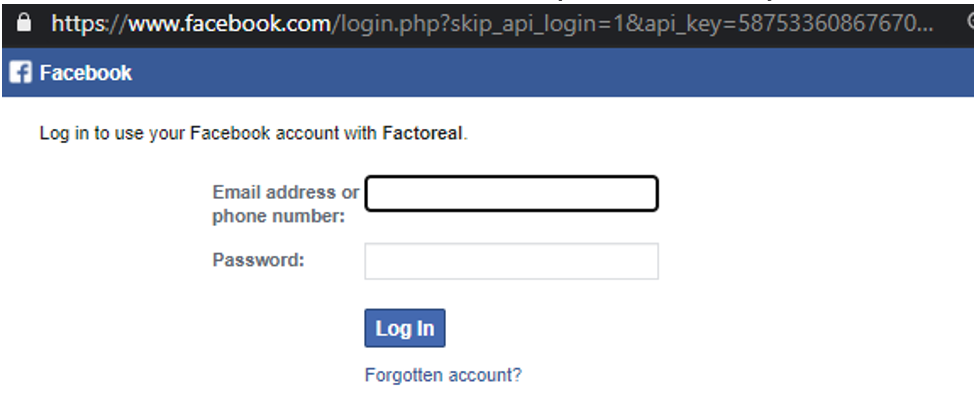Screen dimensions: 976x394
Task: Focus the Email address or phone number field
Action: [511, 194]
